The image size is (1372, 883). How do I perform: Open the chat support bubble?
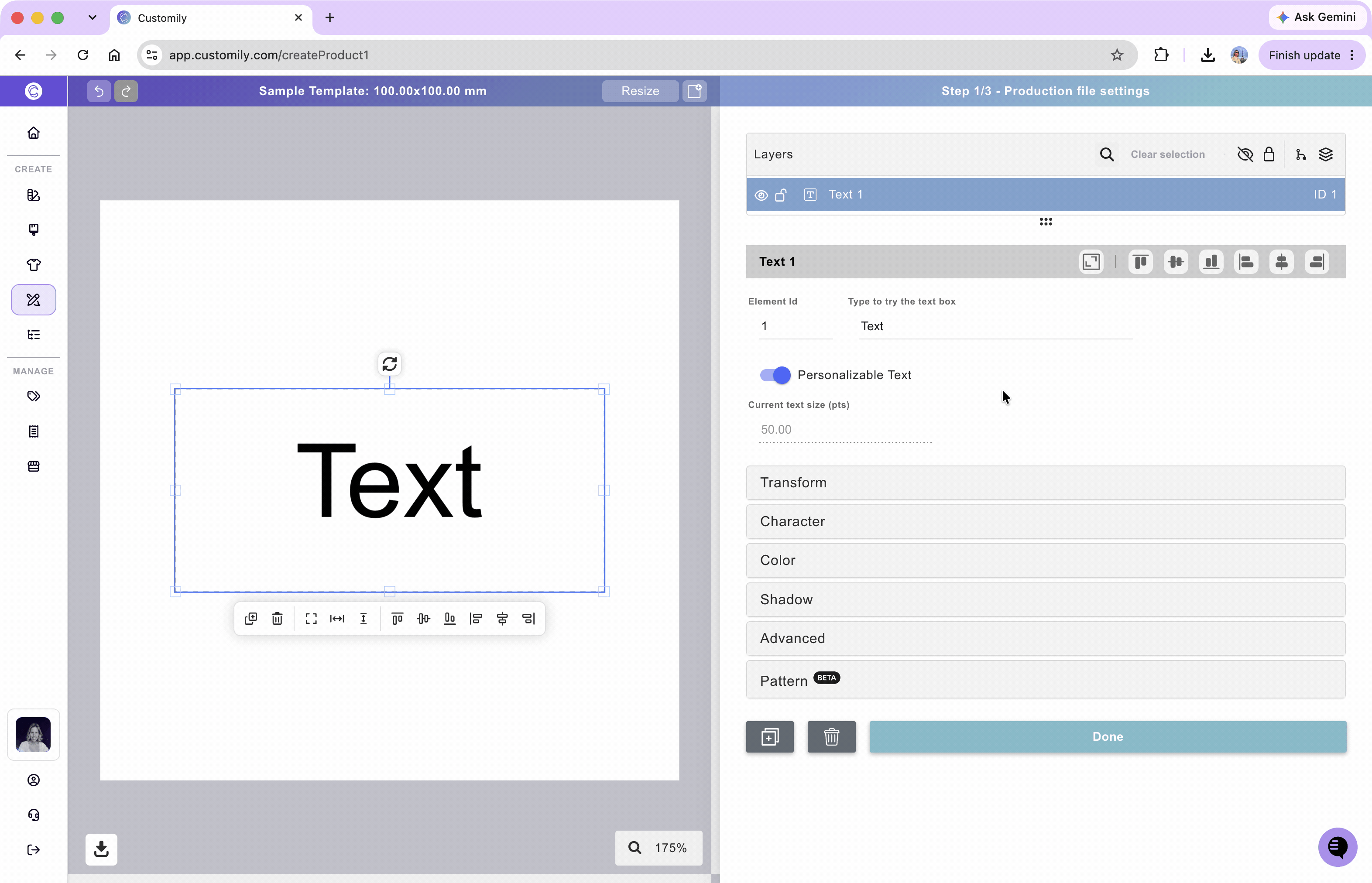pos(1338,847)
